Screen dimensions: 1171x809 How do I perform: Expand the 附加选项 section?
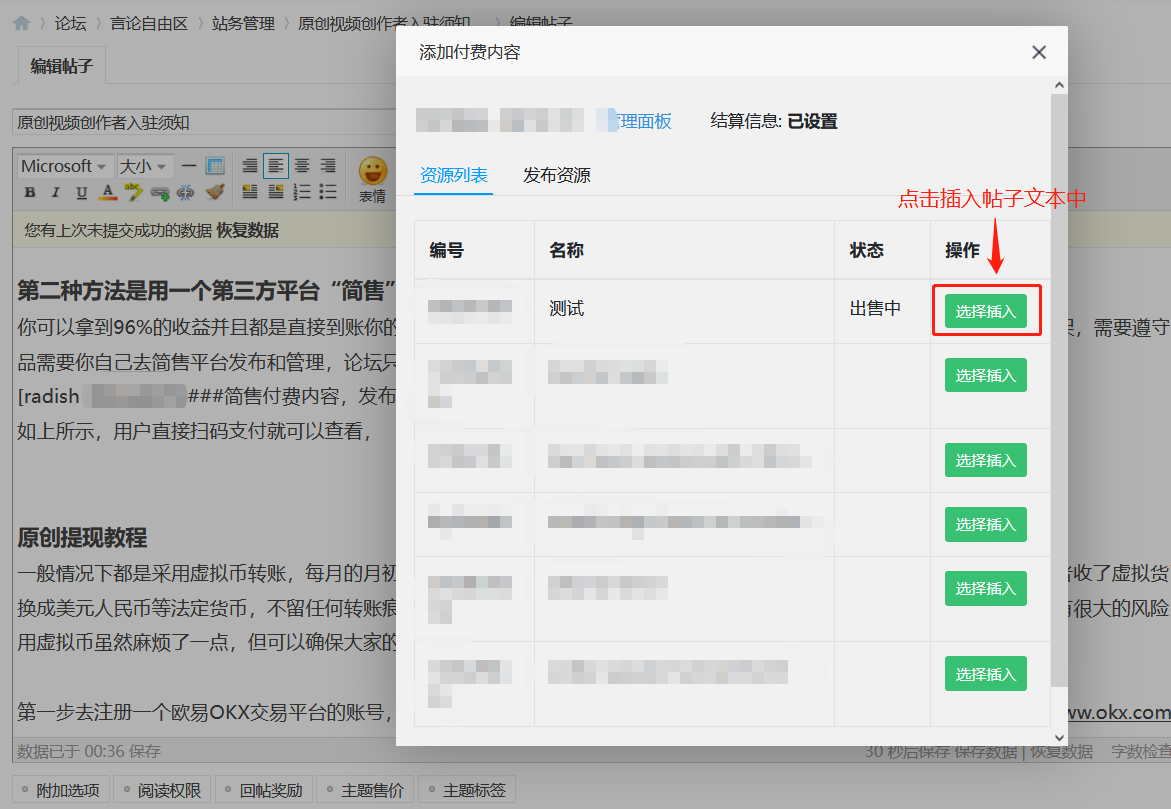tap(60, 790)
